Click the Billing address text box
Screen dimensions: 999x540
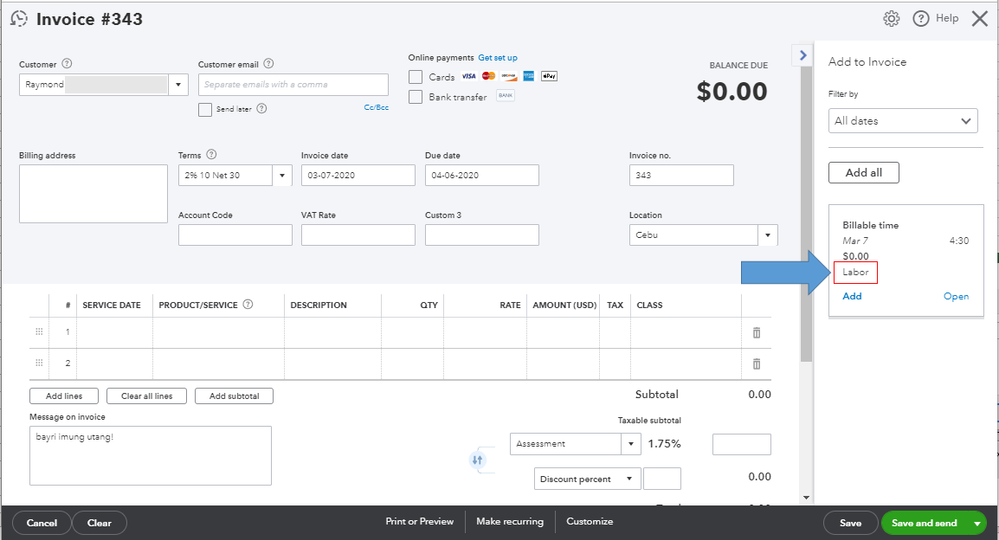tap(93, 194)
